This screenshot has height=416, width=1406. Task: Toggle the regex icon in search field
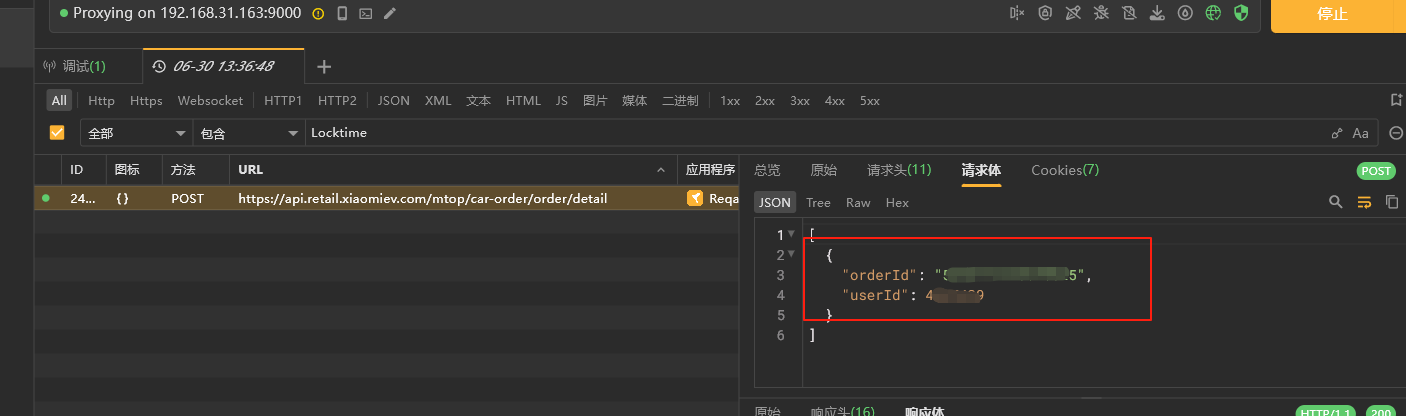pos(1337,133)
